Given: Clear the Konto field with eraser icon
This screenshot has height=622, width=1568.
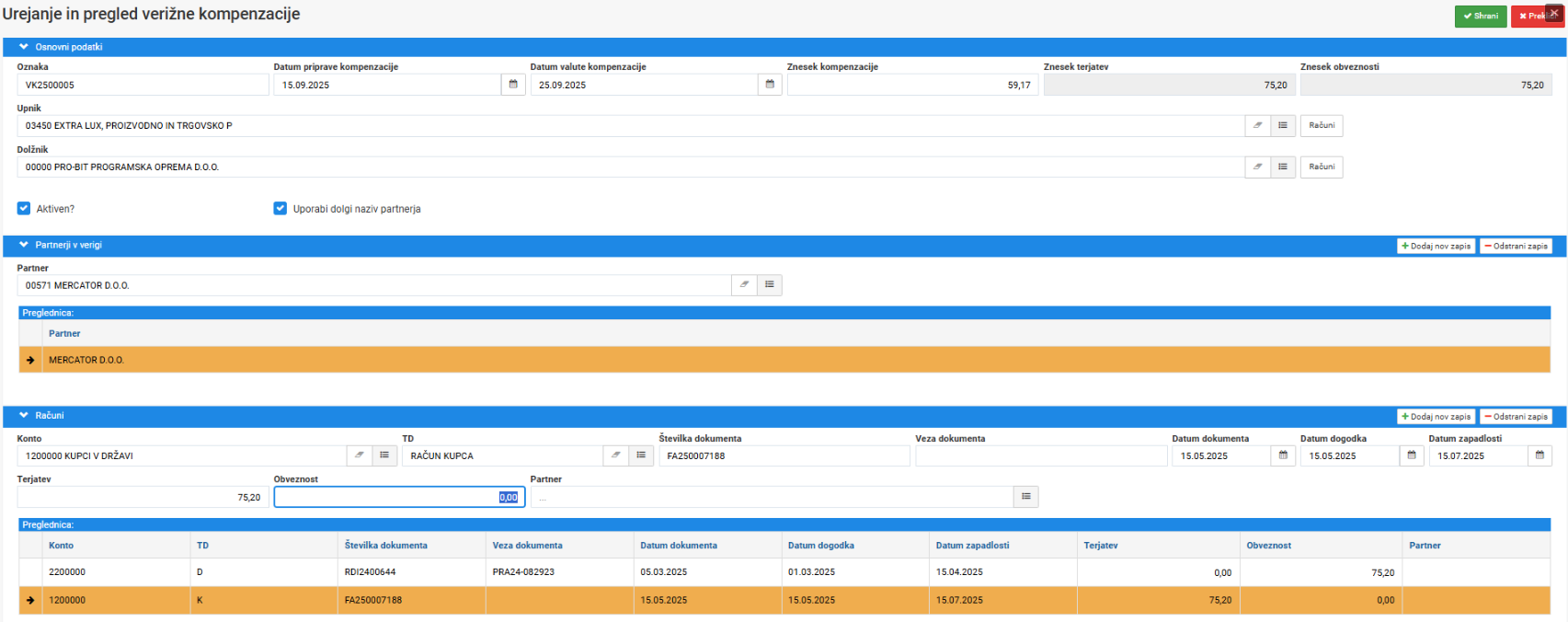Looking at the screenshot, I should pos(359,455).
